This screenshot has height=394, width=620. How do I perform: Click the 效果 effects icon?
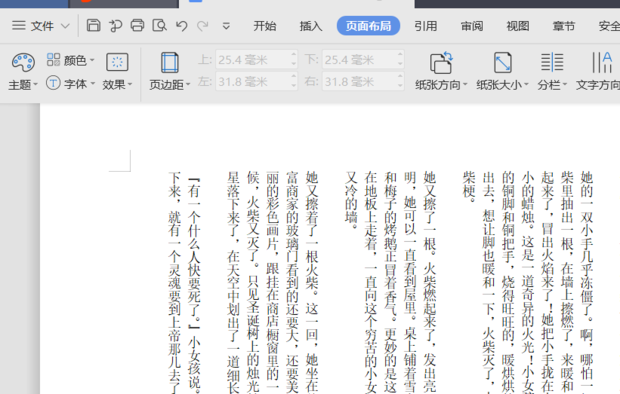(117, 62)
